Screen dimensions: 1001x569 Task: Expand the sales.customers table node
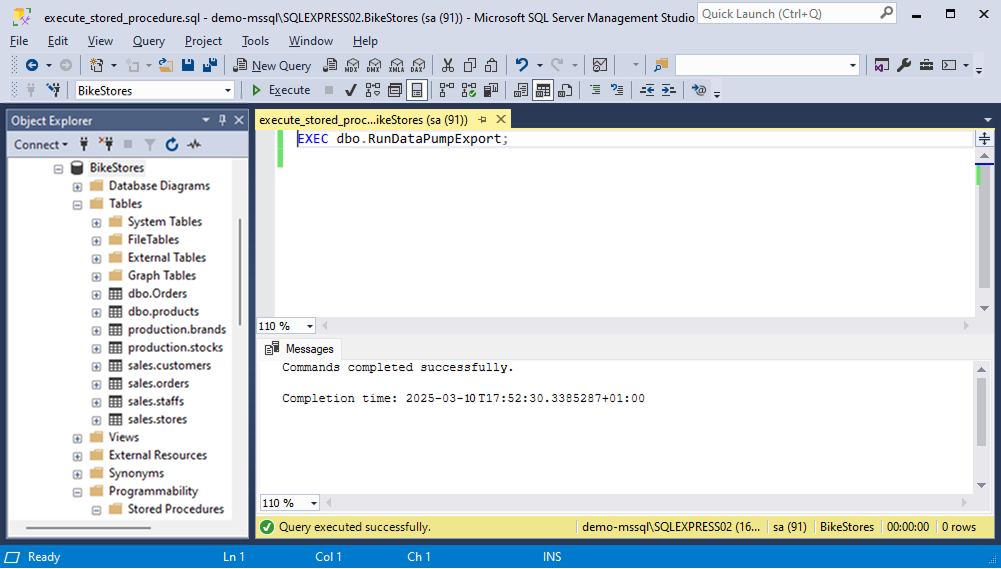point(96,367)
